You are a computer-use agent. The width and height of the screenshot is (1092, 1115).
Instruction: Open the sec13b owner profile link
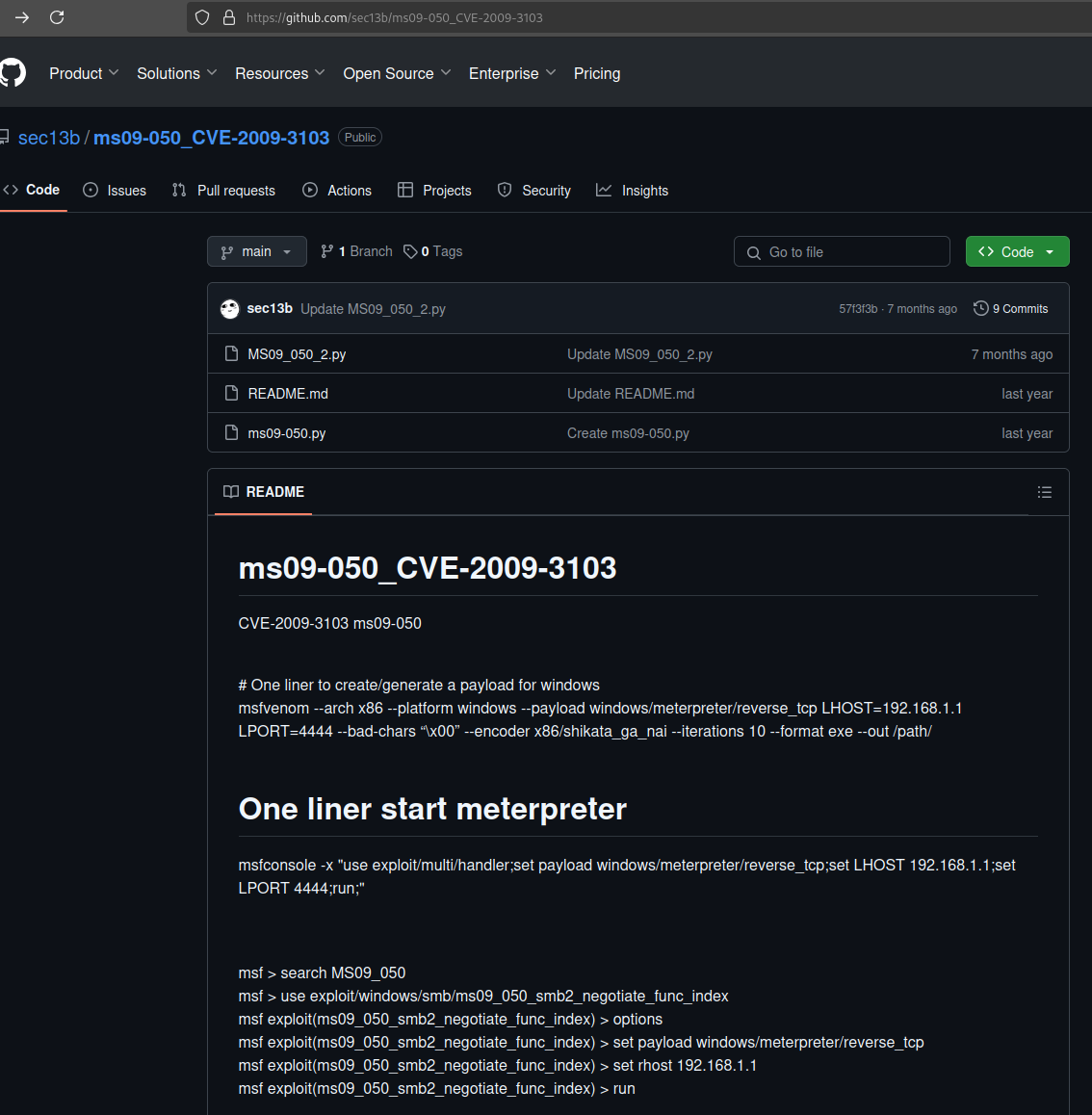tap(49, 138)
